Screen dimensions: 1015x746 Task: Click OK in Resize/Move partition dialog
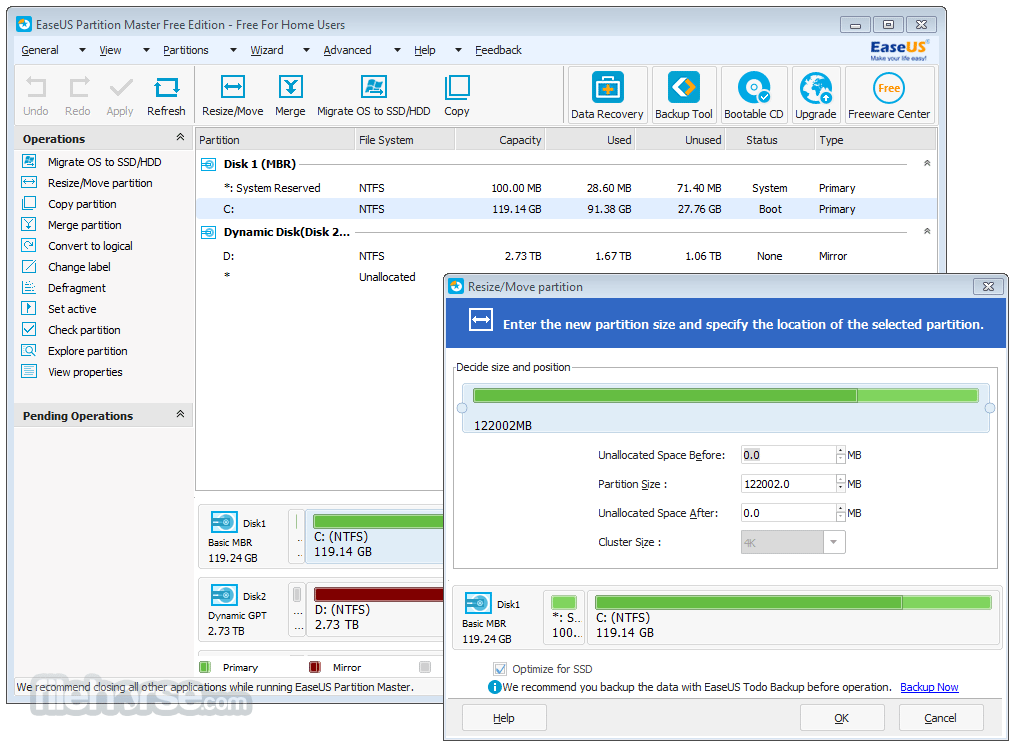pyautogui.click(x=842, y=718)
